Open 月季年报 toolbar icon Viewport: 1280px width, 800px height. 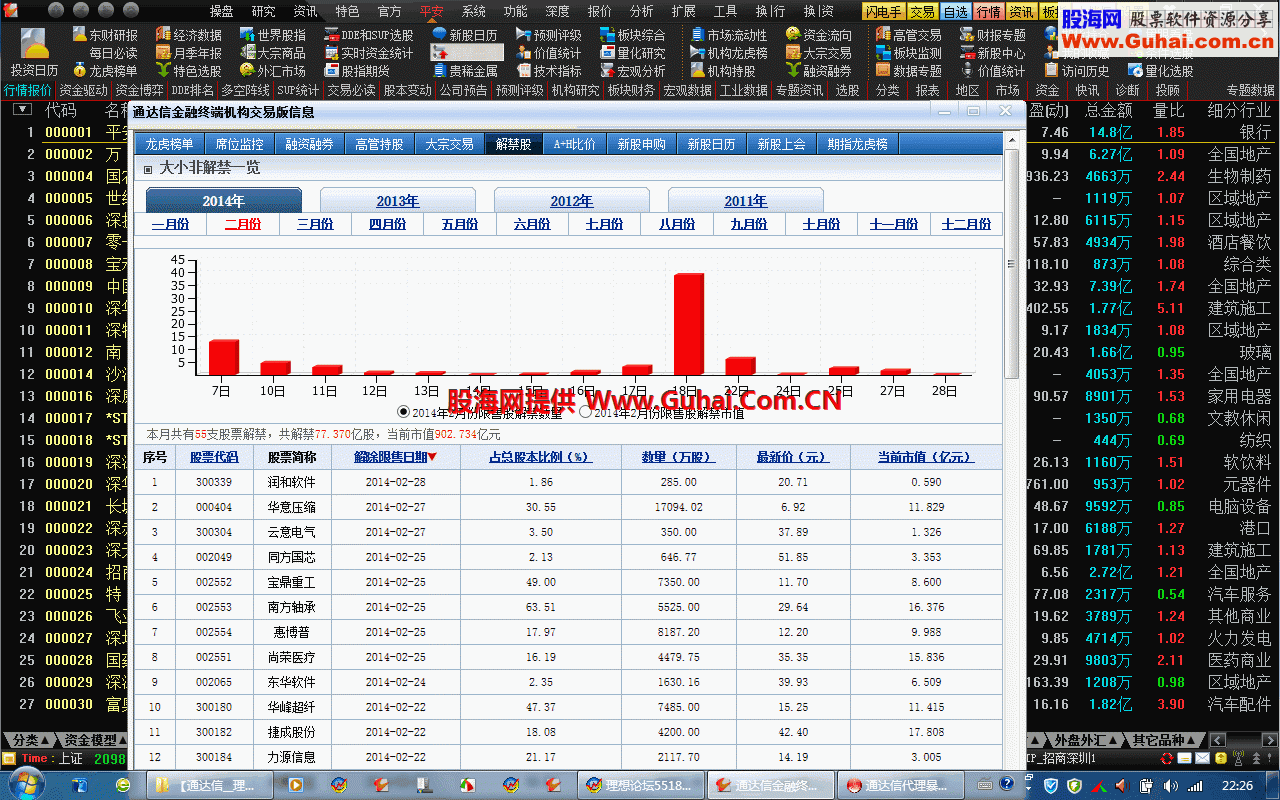coord(189,53)
